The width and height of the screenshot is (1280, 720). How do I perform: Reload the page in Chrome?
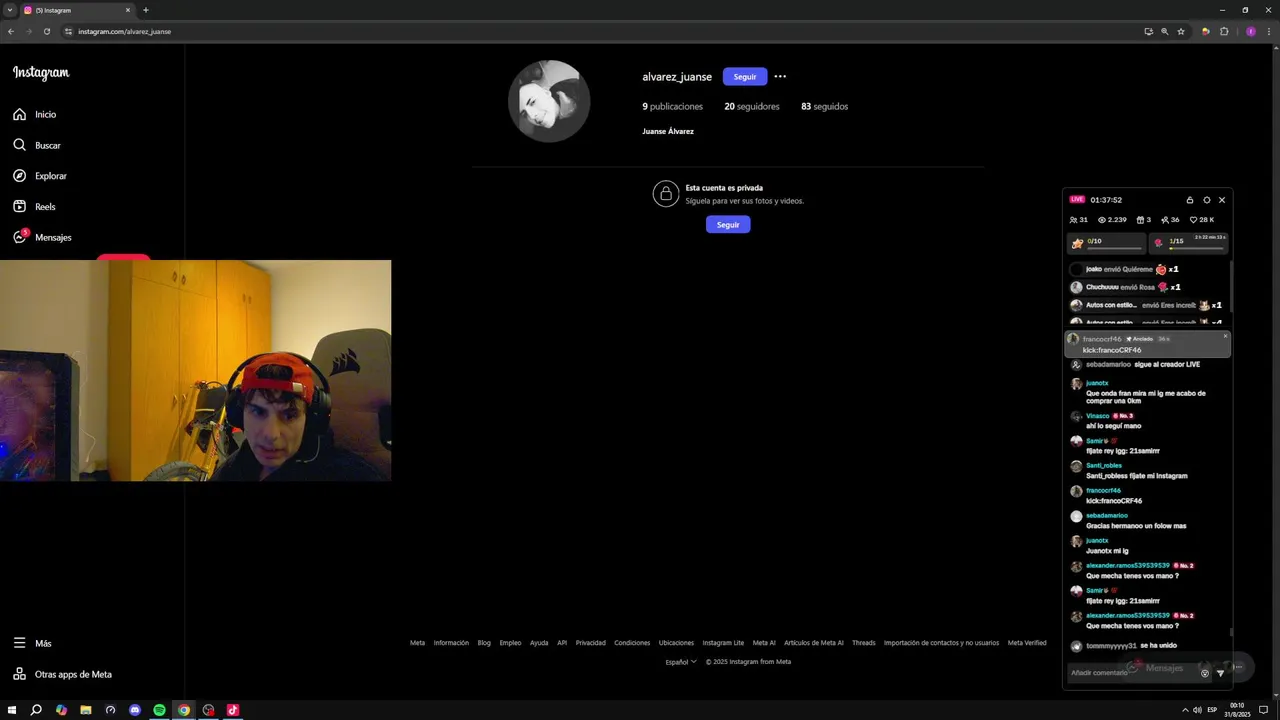(47, 31)
